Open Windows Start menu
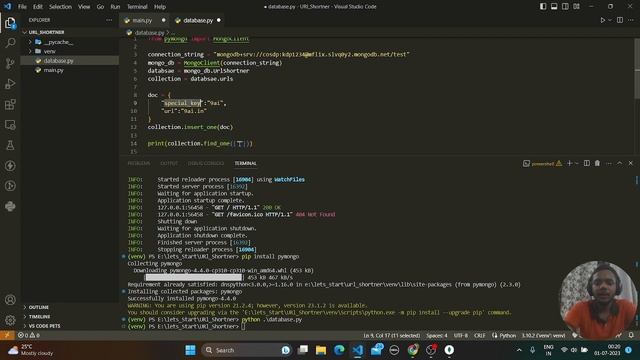640x360 pixels. coord(190,350)
